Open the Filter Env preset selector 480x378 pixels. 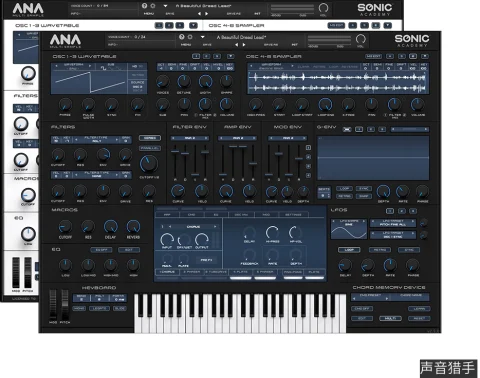[x=190, y=138]
